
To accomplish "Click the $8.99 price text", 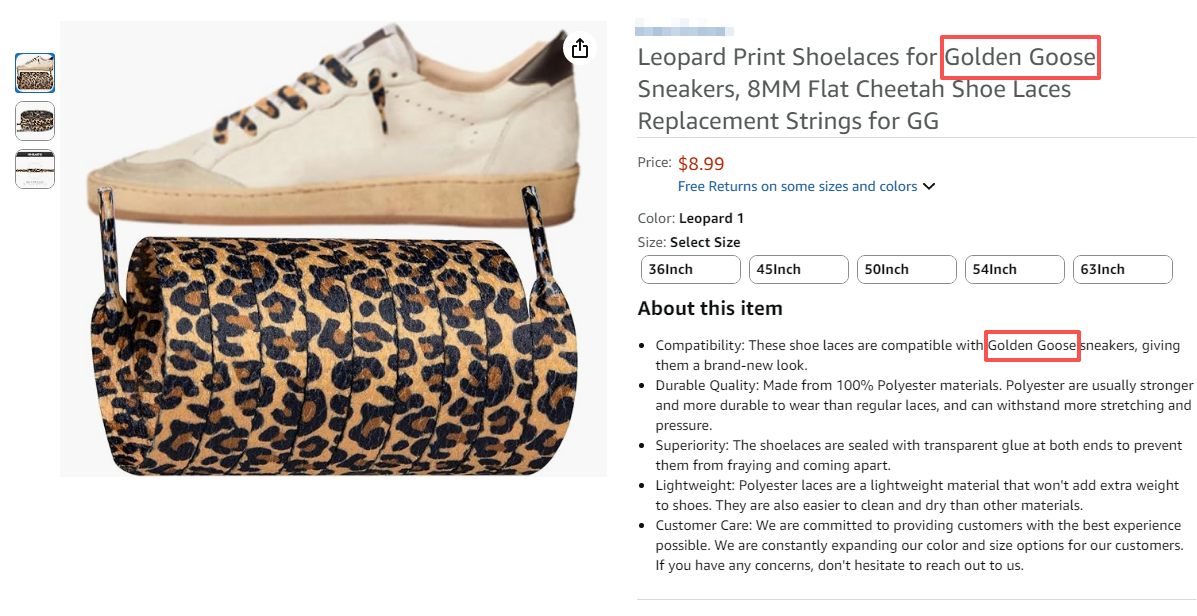I will (x=701, y=163).
